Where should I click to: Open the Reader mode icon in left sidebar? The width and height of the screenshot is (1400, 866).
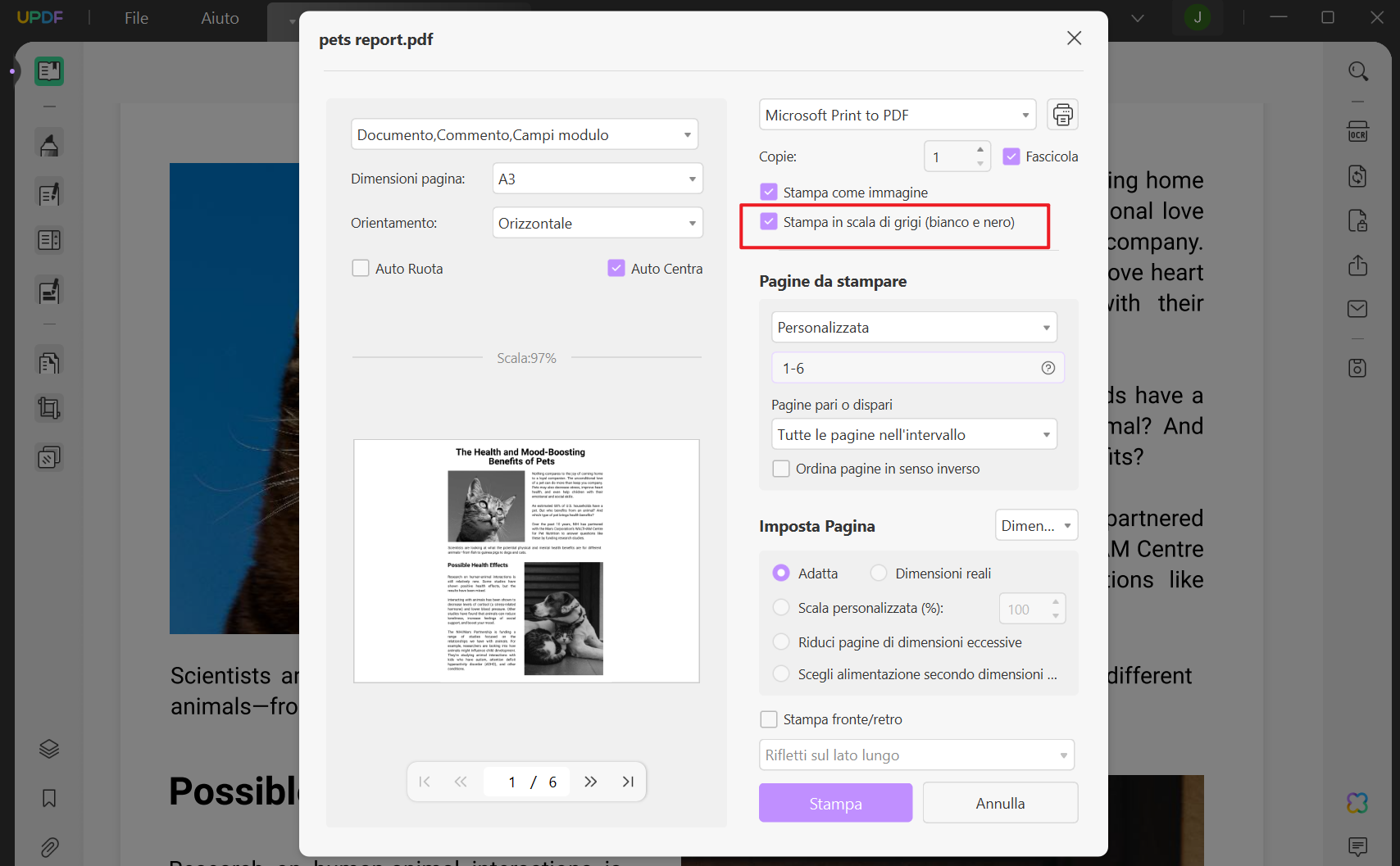point(49,71)
